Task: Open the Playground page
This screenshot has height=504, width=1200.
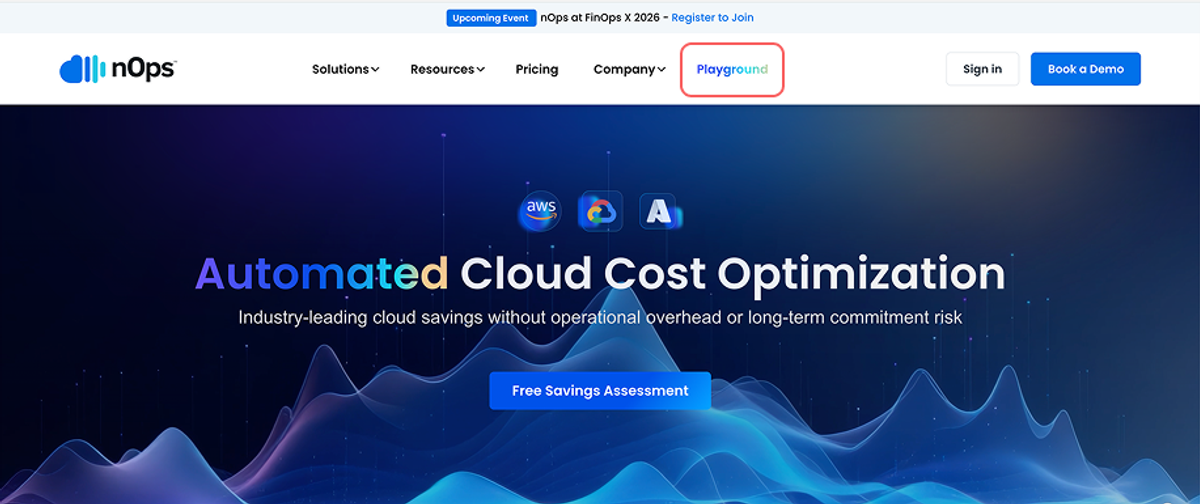Action: pos(732,69)
